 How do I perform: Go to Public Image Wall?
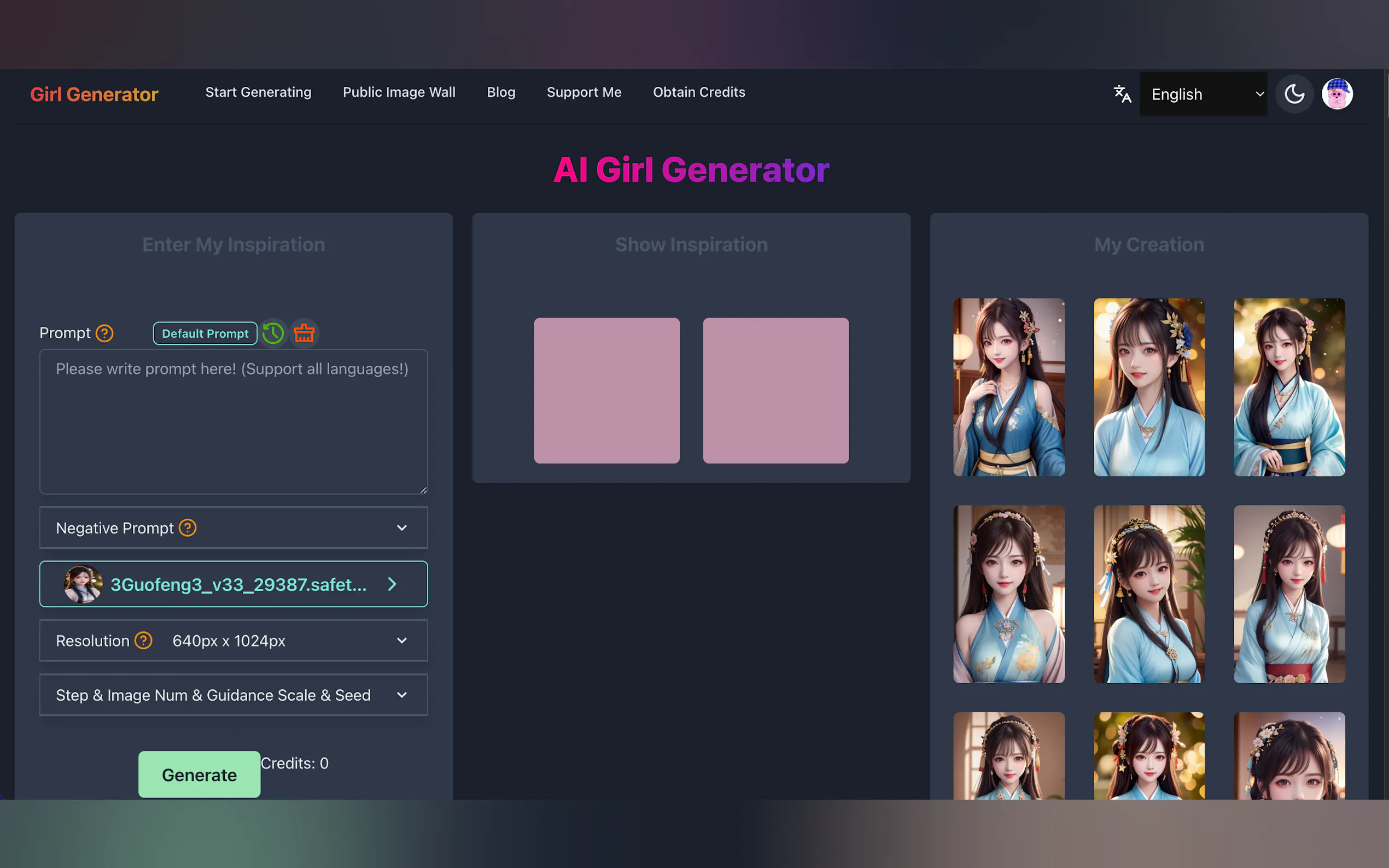pyautogui.click(x=399, y=92)
